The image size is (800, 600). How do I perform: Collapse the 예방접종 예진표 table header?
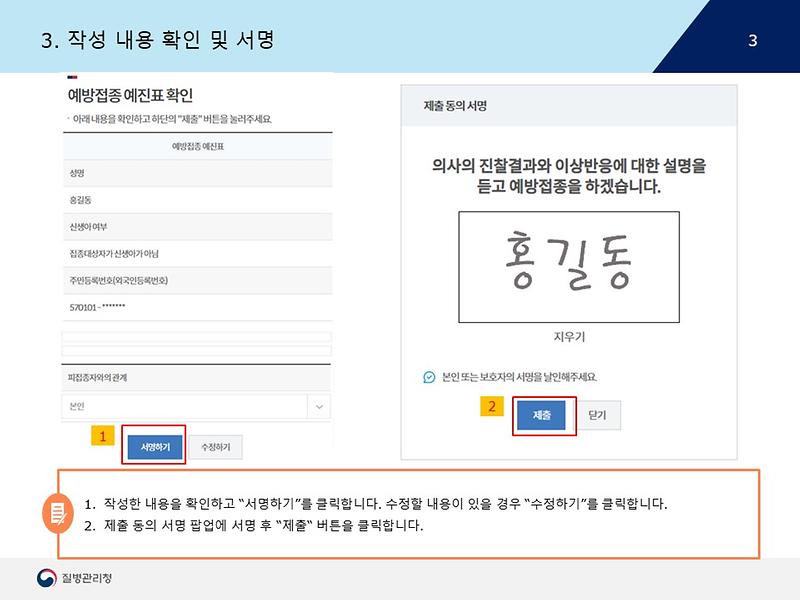pyautogui.click(x=200, y=148)
